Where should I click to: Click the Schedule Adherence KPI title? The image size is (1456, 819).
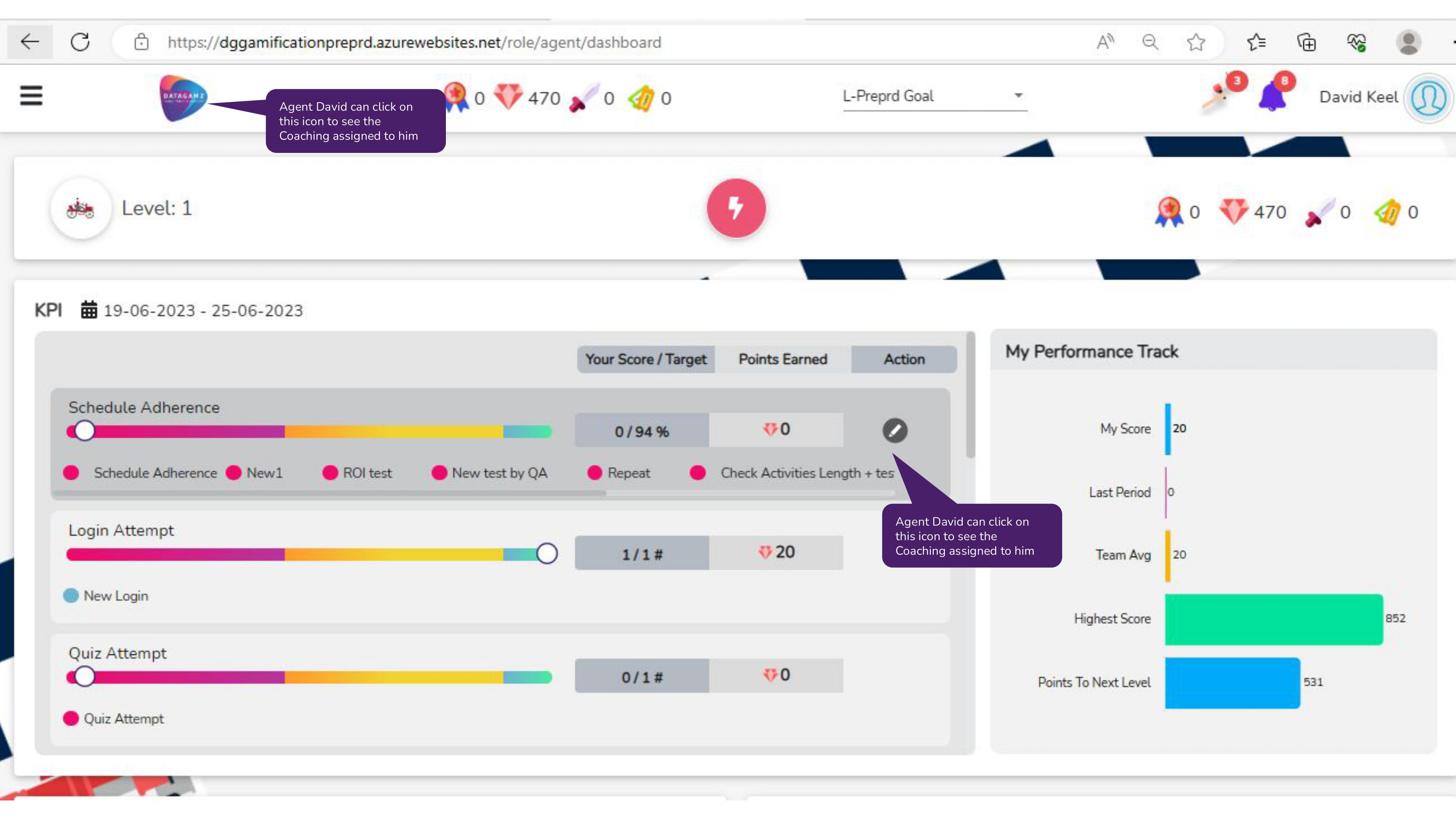click(x=143, y=408)
